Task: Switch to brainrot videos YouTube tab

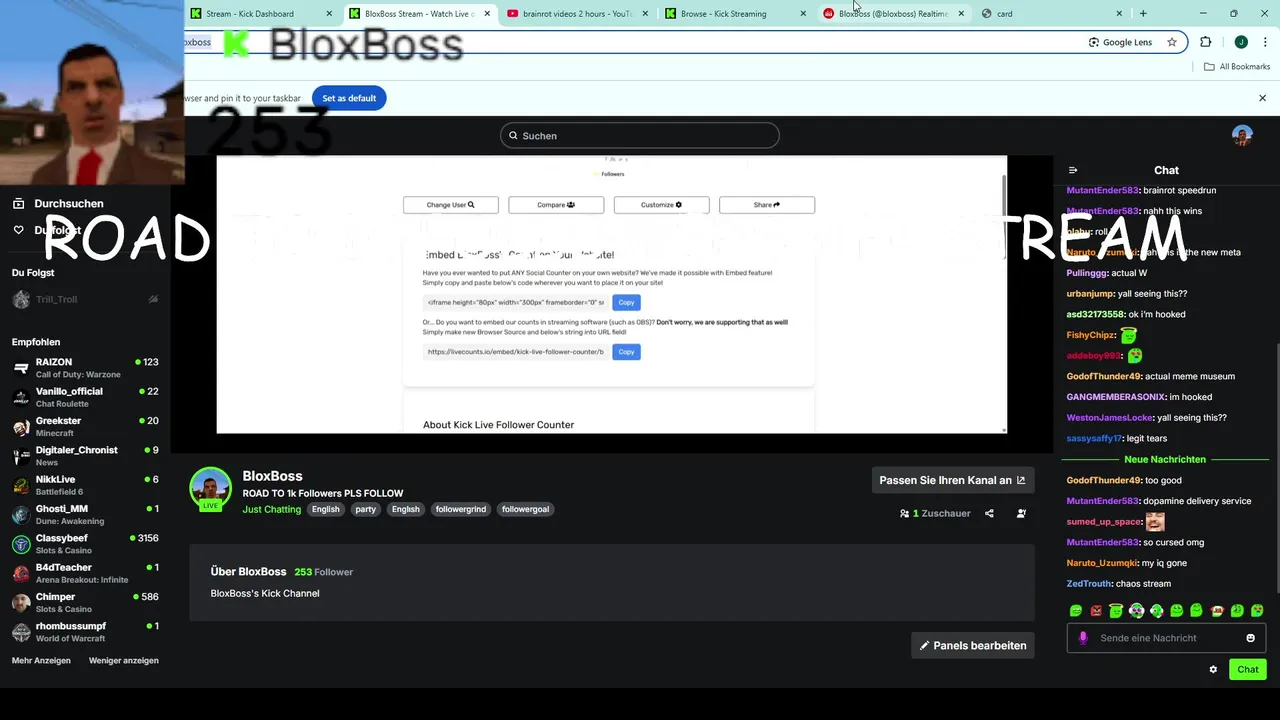Action: [578, 14]
